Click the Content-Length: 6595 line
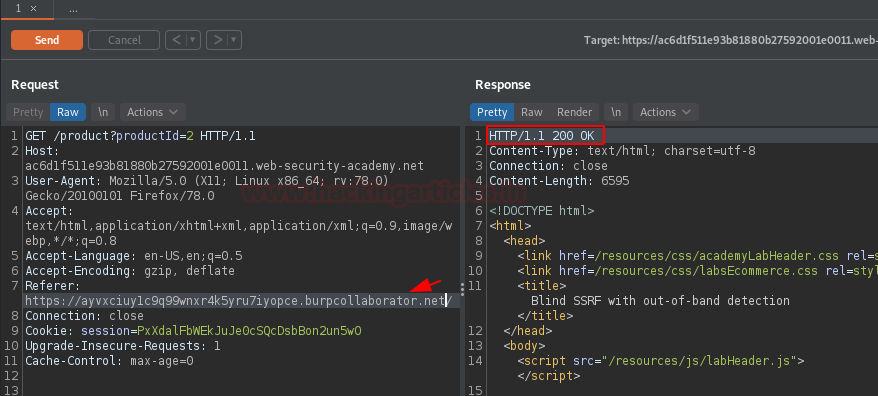The height and width of the screenshot is (396, 878). 559,181
